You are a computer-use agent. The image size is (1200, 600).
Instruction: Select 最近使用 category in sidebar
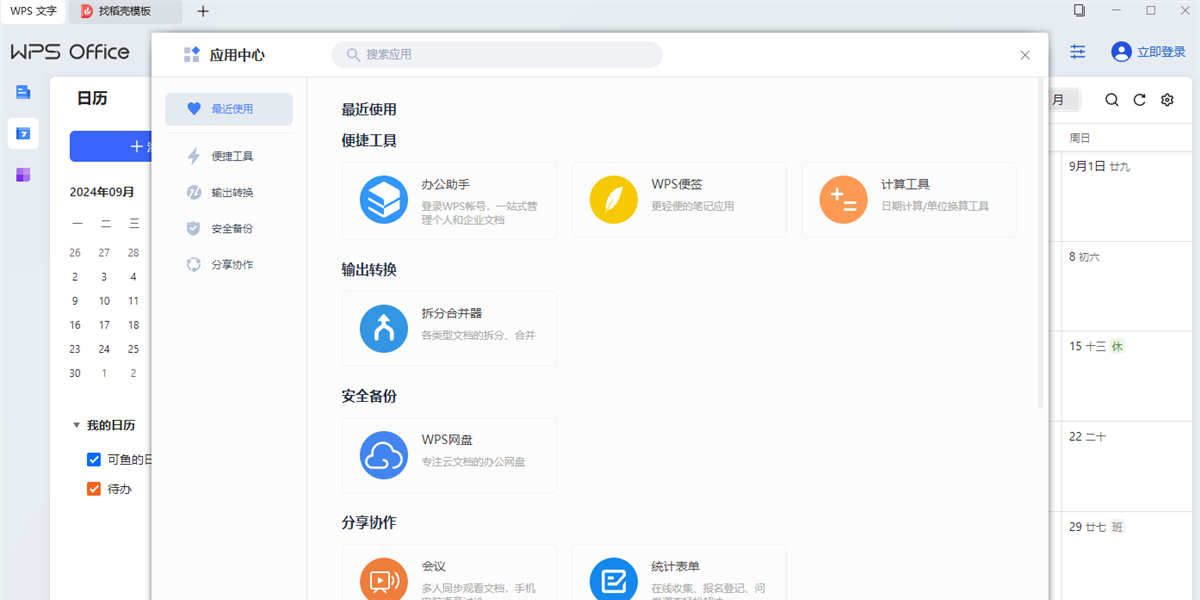pyautogui.click(x=229, y=109)
